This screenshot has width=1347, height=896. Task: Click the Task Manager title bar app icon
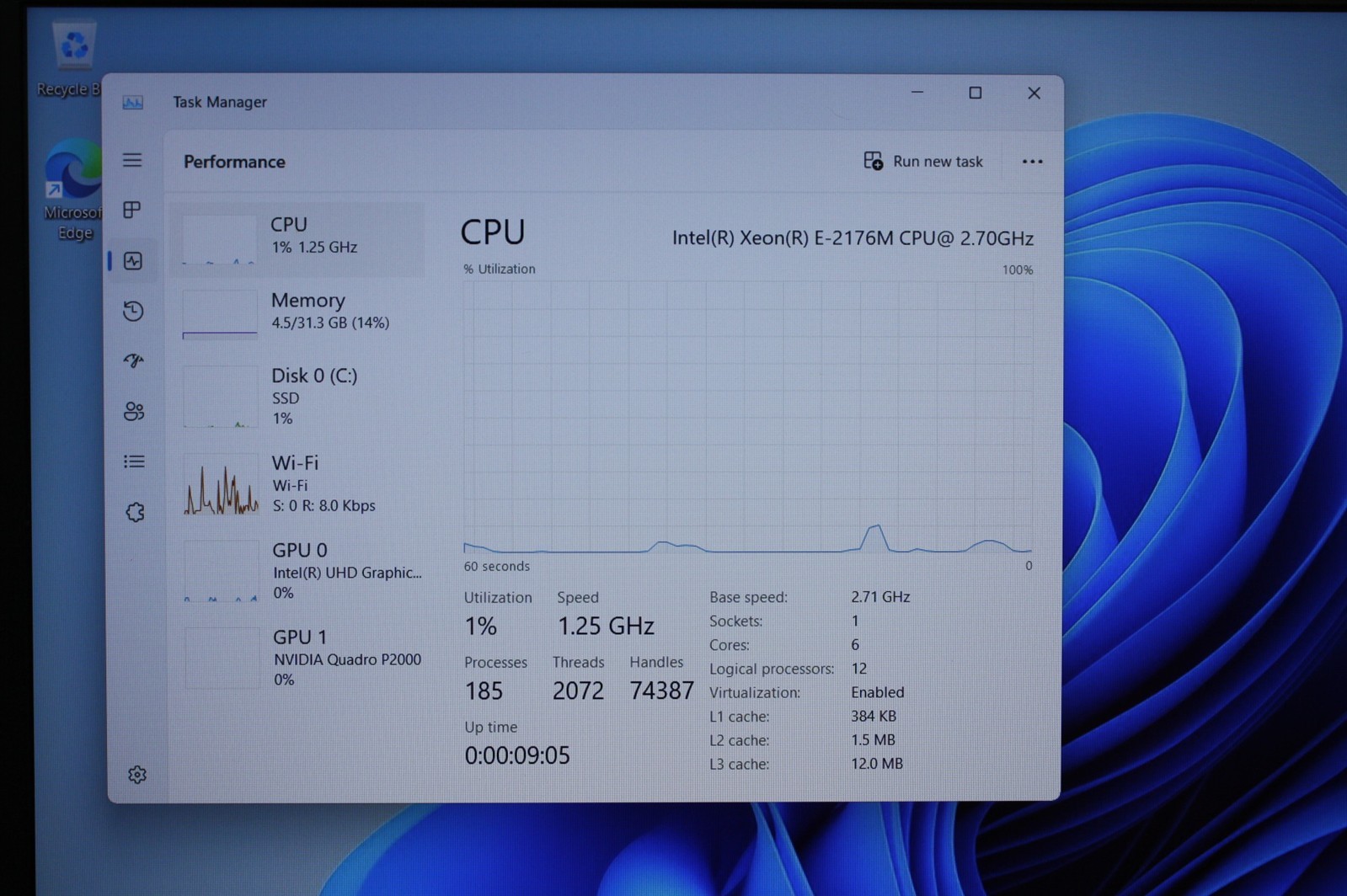pyautogui.click(x=132, y=103)
